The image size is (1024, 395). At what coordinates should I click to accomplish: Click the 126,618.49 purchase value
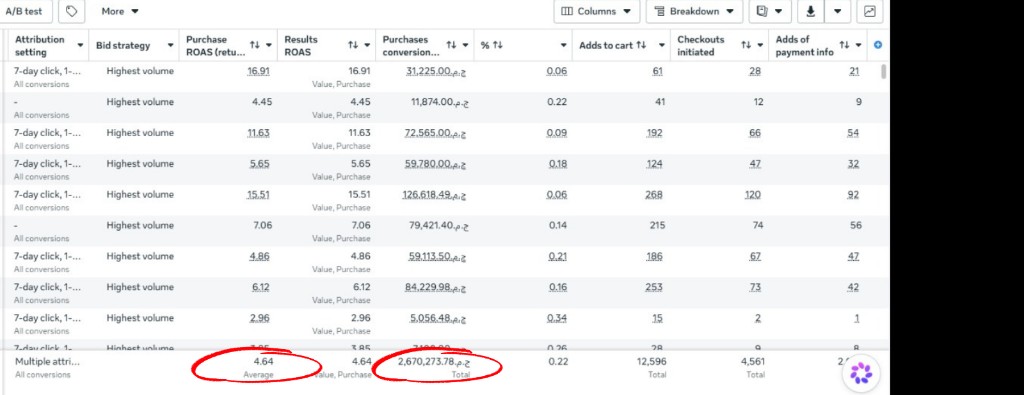[434, 195]
